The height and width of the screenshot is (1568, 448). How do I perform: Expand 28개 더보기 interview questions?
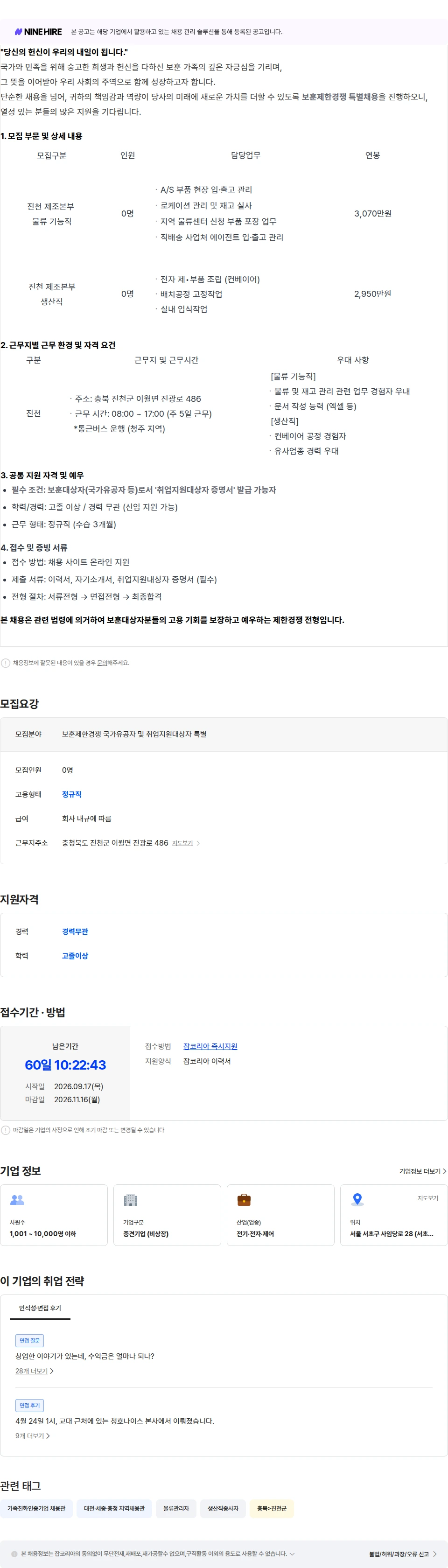point(34,1371)
